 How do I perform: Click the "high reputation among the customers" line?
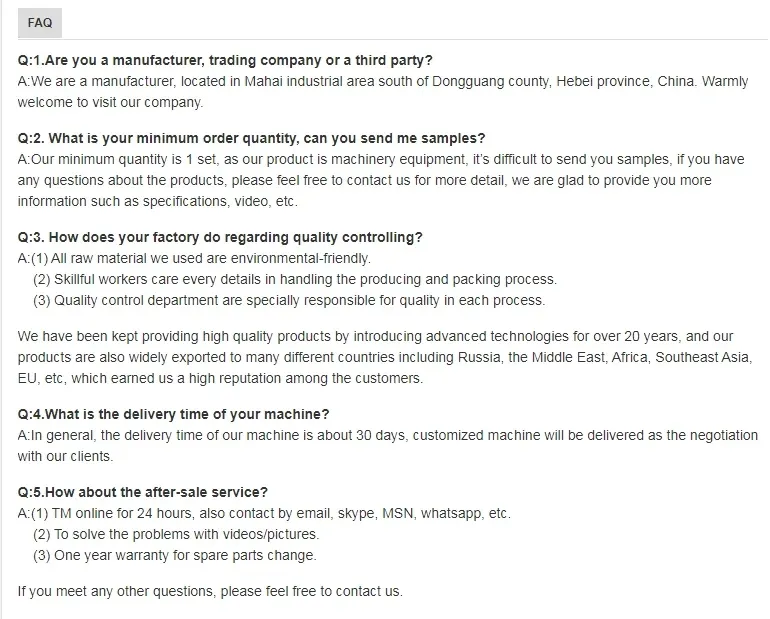click(x=220, y=378)
